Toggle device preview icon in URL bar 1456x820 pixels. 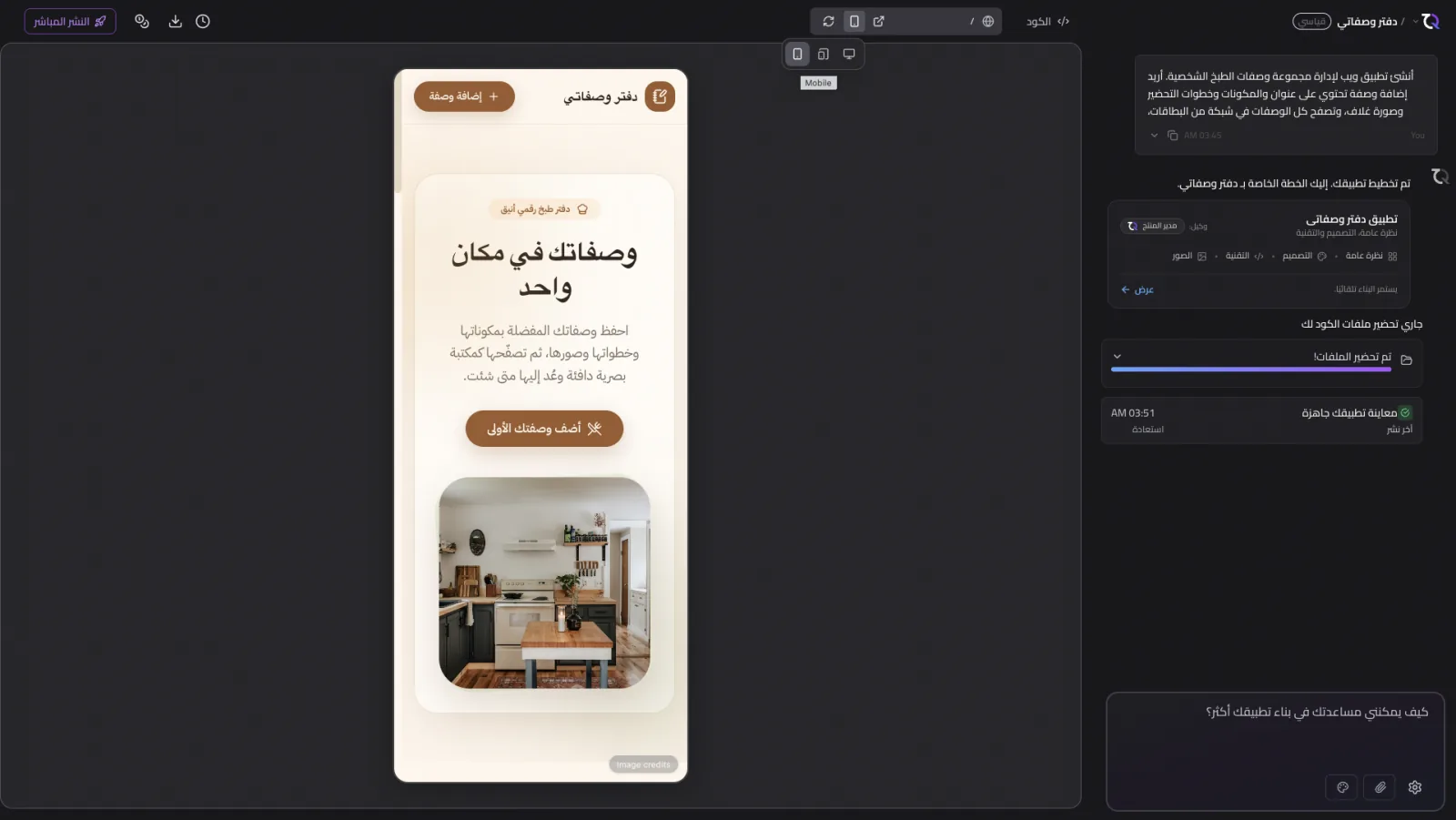click(854, 21)
